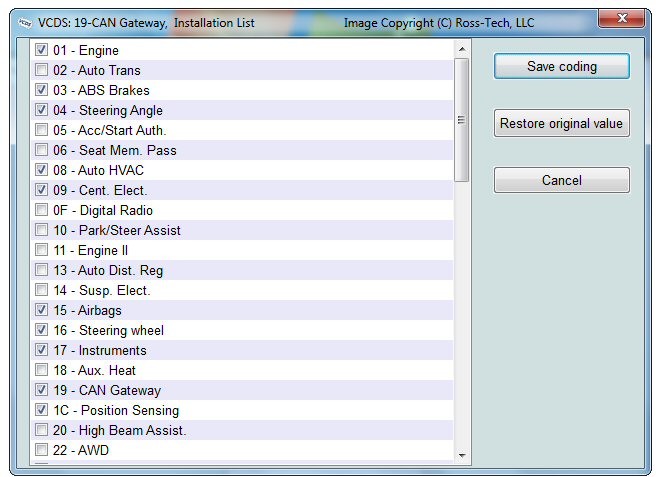
Task: Enable the 18 - Aux. Heat checkbox
Action: [x=41, y=370]
